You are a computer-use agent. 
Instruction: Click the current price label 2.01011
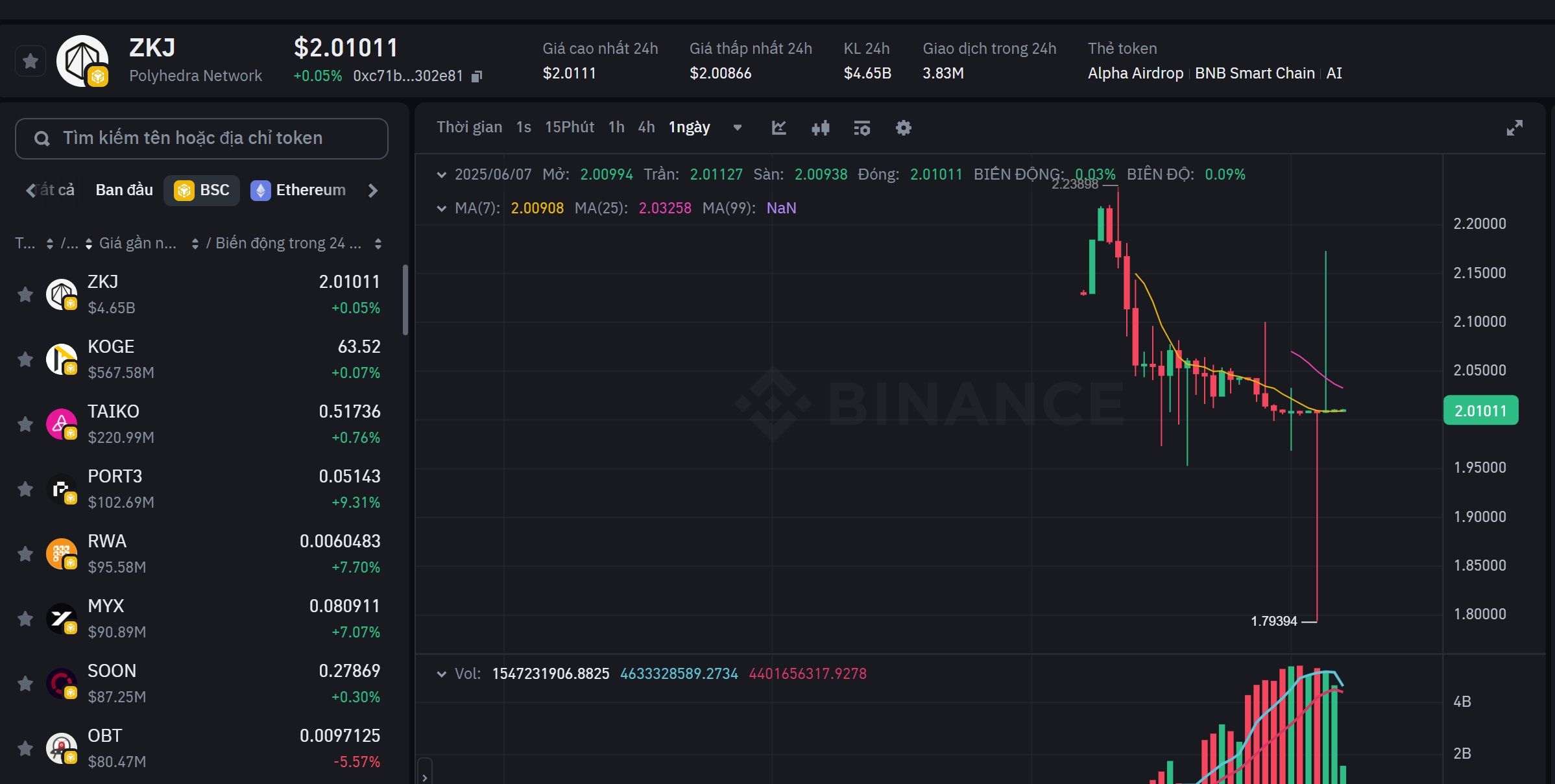[1480, 410]
